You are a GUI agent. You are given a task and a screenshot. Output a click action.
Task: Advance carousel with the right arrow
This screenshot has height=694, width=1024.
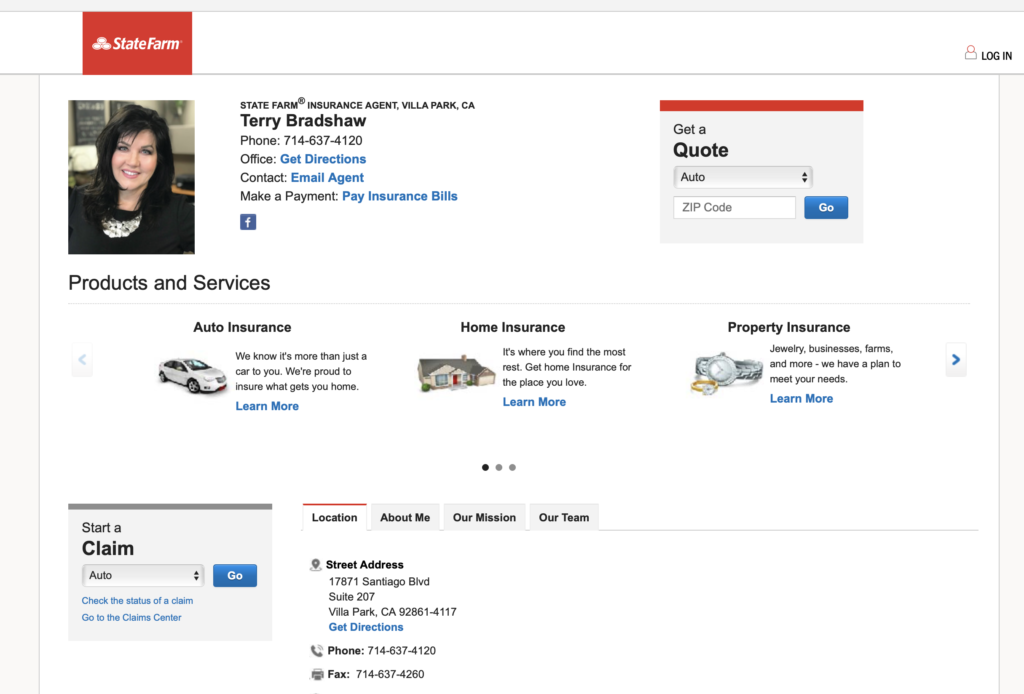(956, 360)
